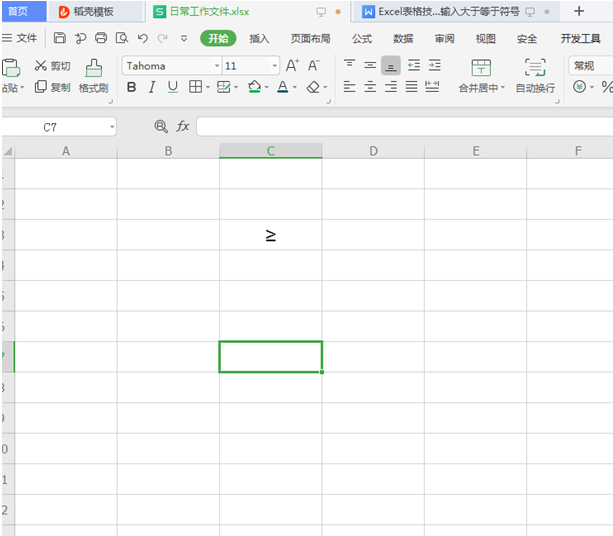Decrease indent icon
613x536 pixels.
[414, 65]
